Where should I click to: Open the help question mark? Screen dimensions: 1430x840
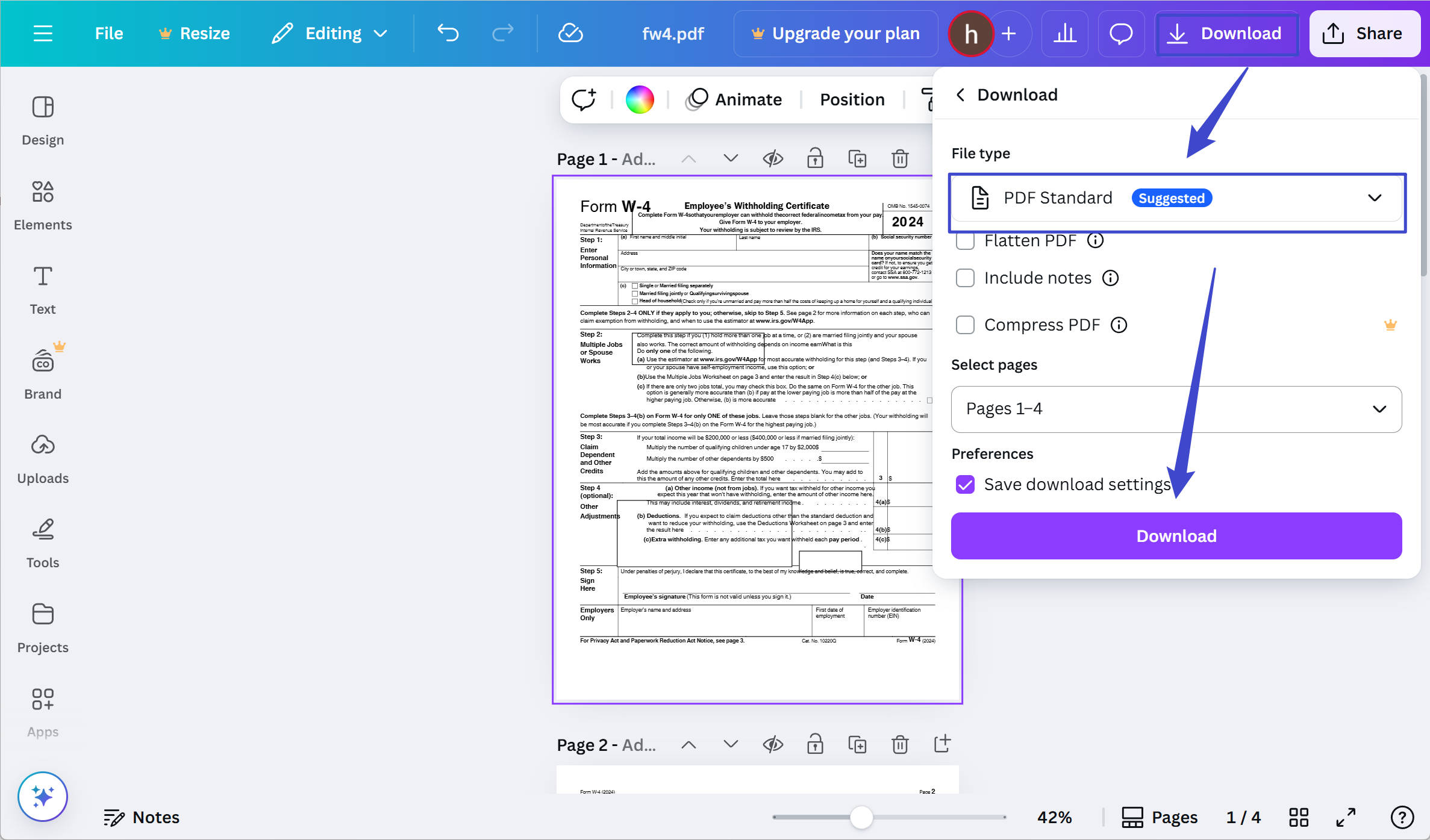click(1402, 817)
